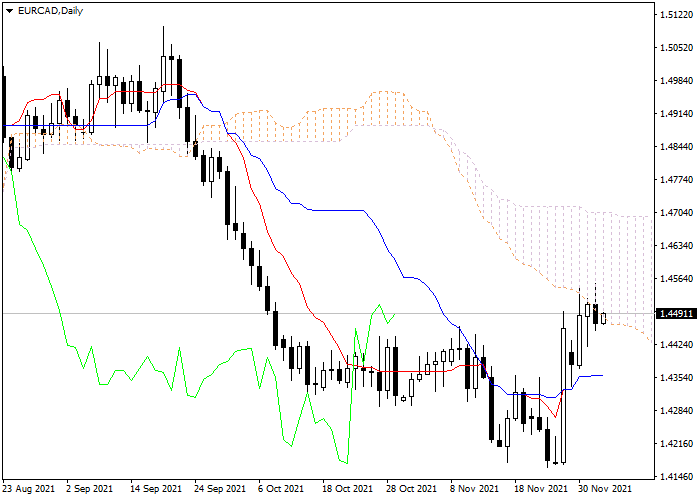Click price level 1.50520 on scale
The image size is (700, 500).
click(677, 48)
